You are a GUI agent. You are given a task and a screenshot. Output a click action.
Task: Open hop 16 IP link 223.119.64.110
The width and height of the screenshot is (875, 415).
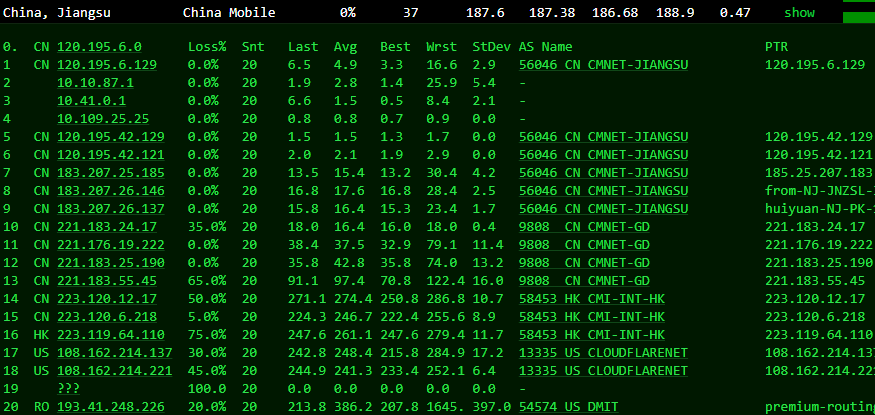110,335
